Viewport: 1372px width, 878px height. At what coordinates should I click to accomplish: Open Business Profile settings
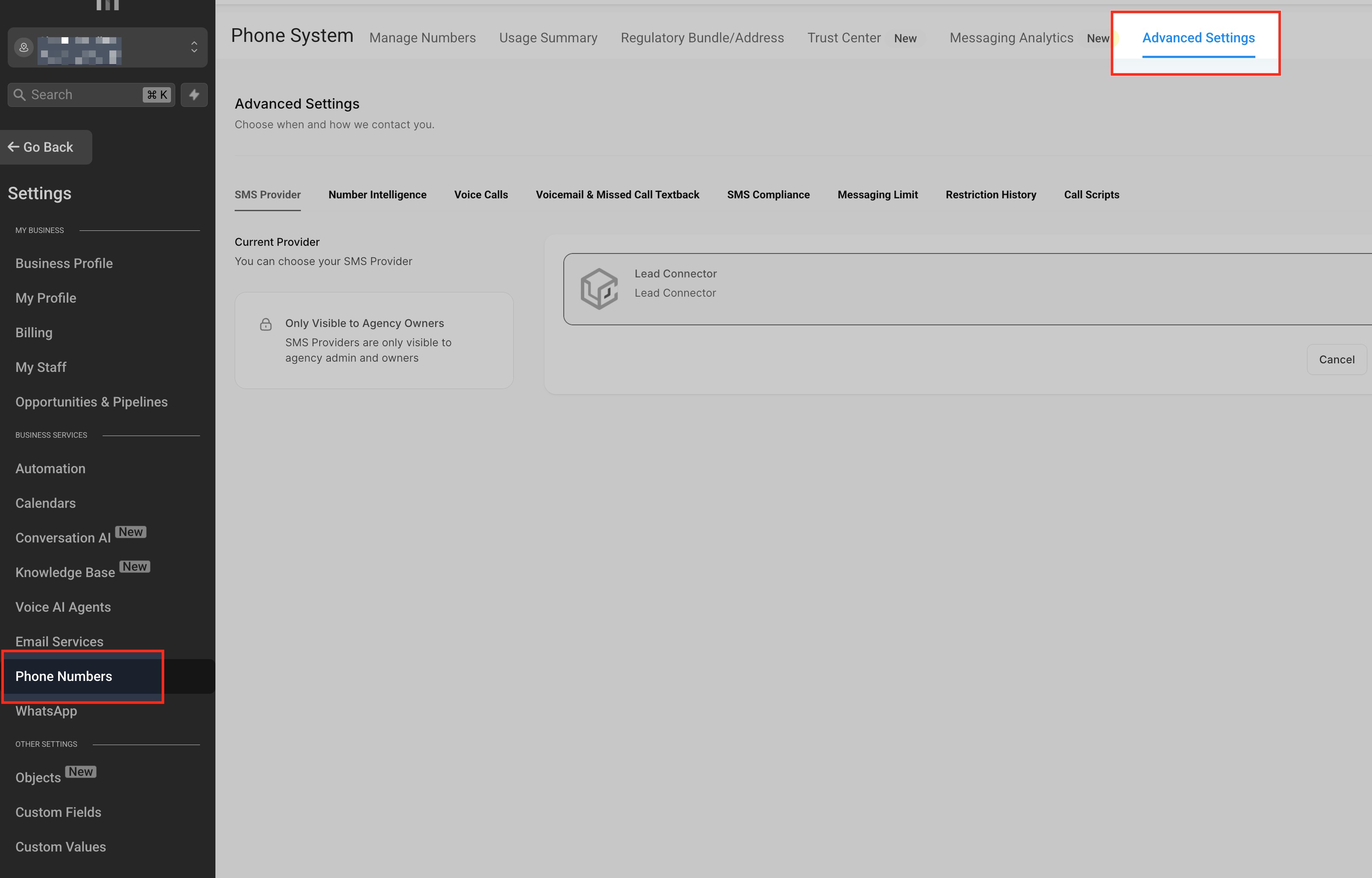pos(64,263)
